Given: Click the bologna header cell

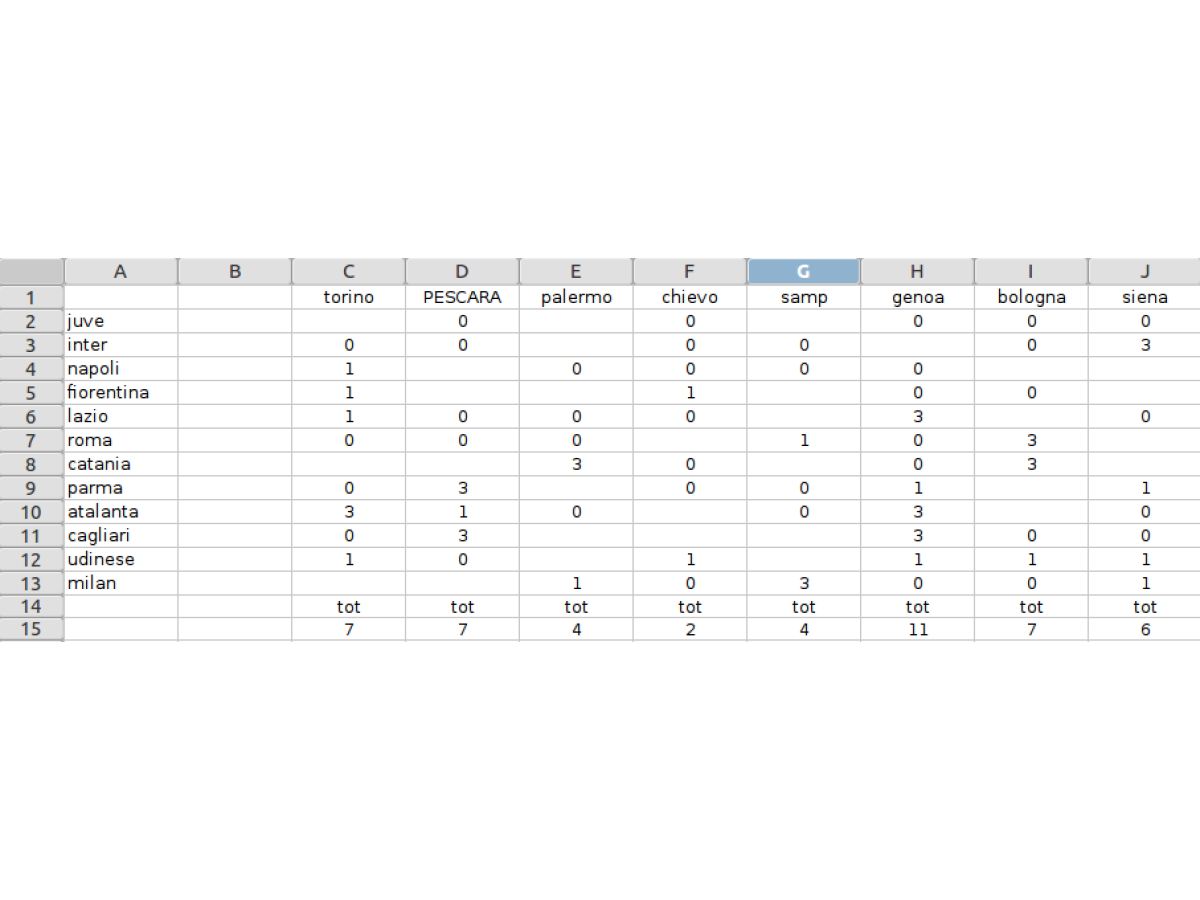Looking at the screenshot, I should [x=1031, y=297].
